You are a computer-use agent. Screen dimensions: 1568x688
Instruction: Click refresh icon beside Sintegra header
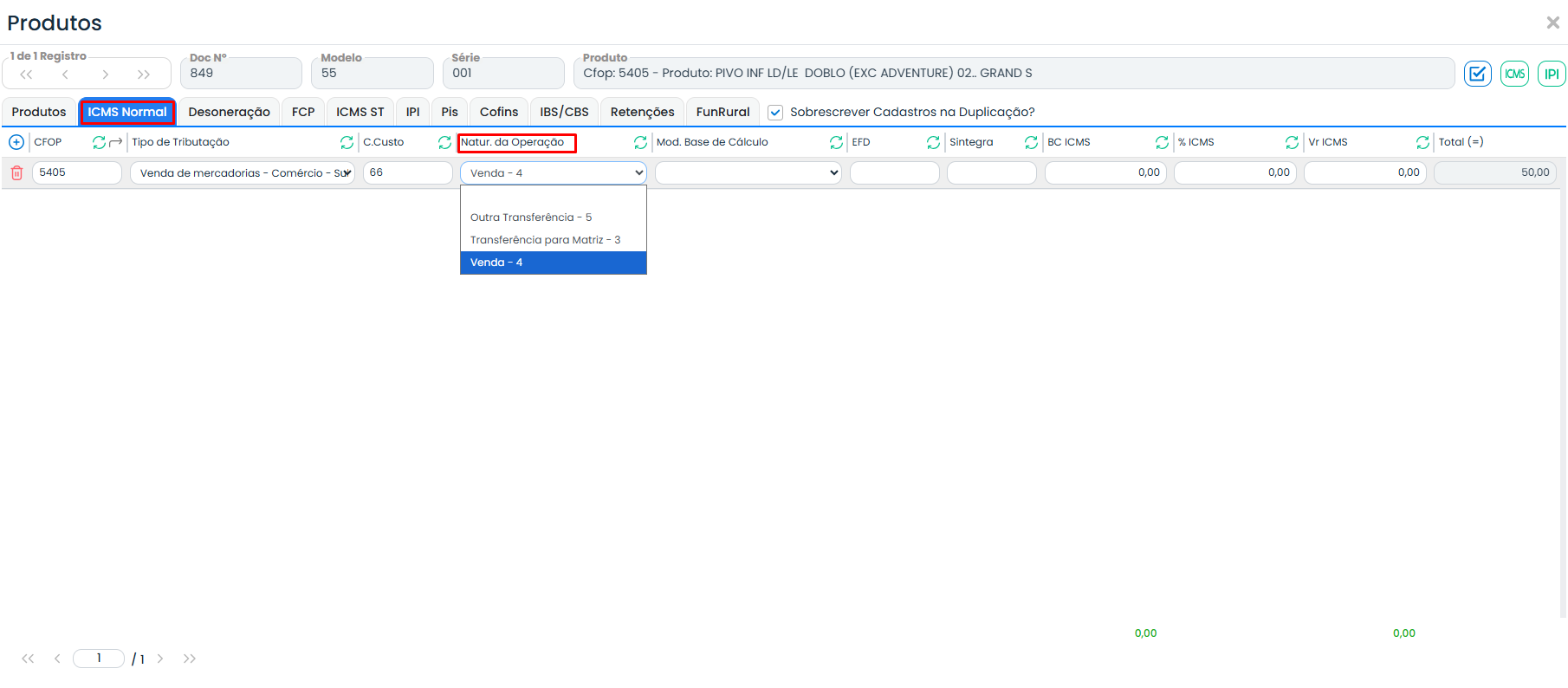coord(1031,142)
